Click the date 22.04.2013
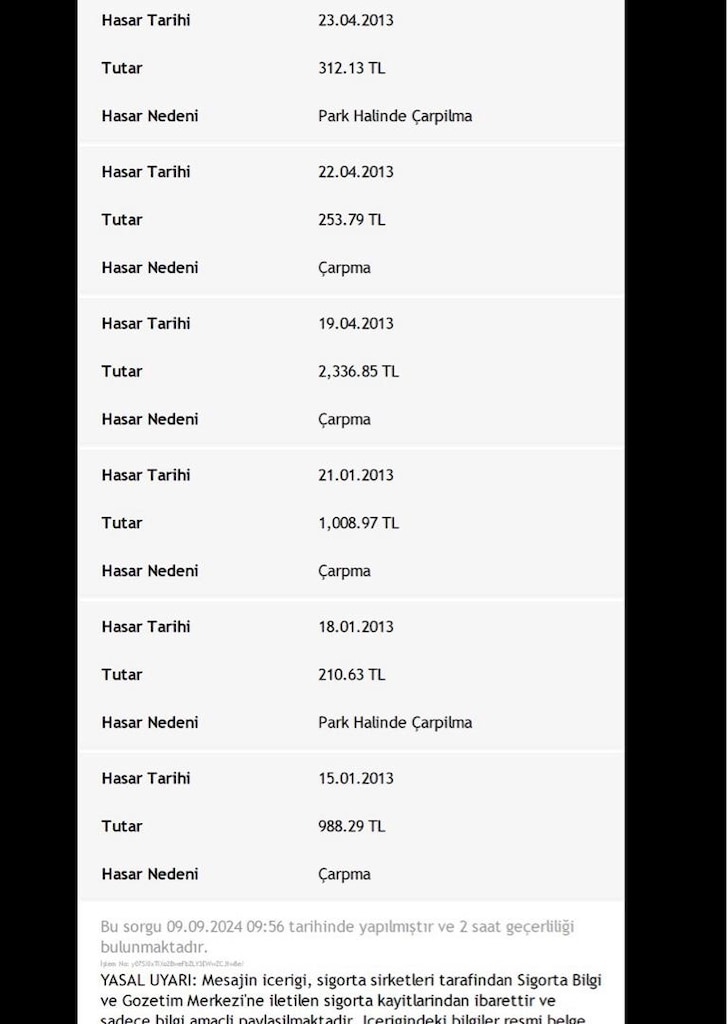The width and height of the screenshot is (727, 1024). click(x=355, y=172)
